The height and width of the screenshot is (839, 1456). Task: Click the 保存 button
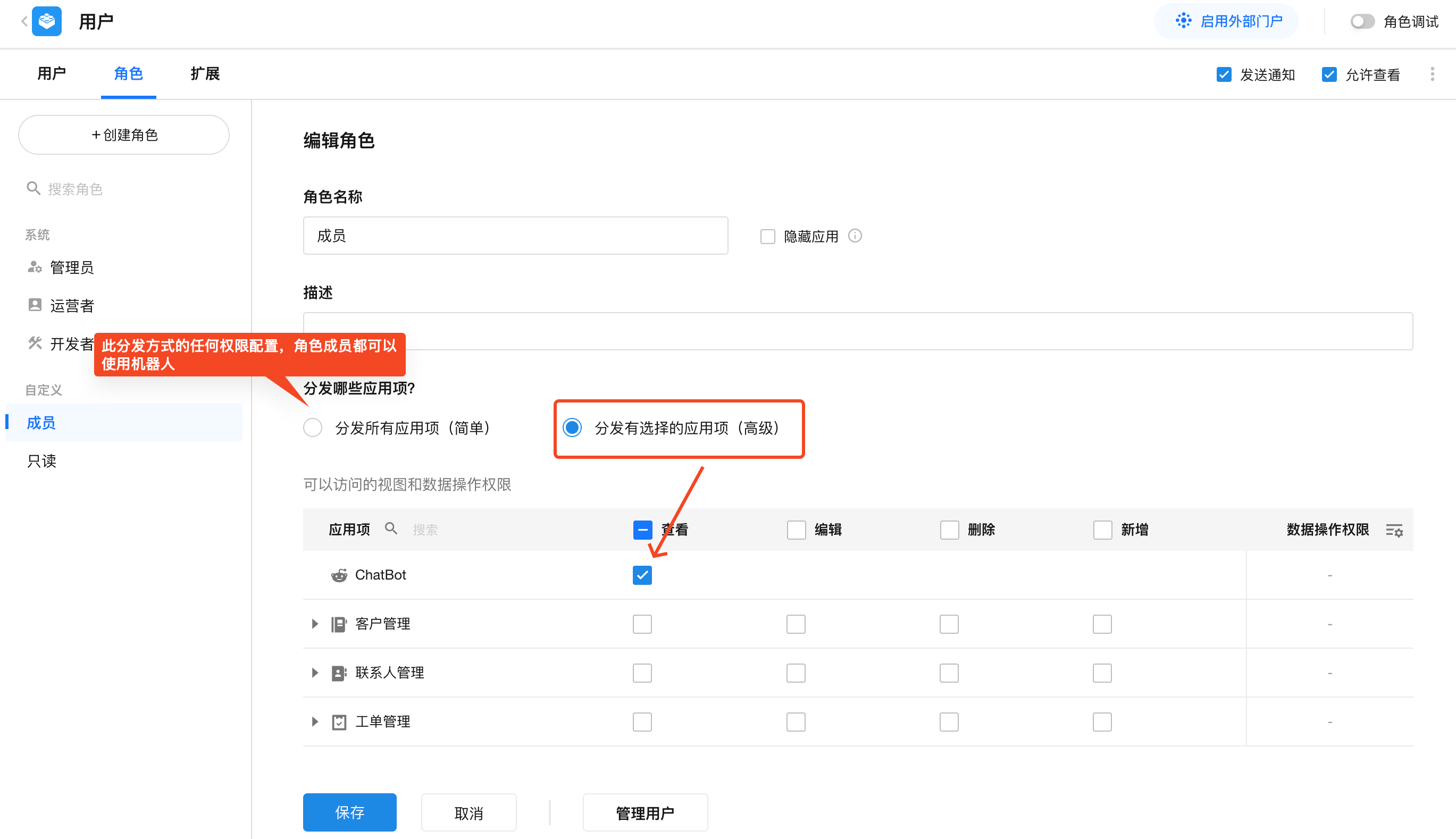click(x=349, y=812)
